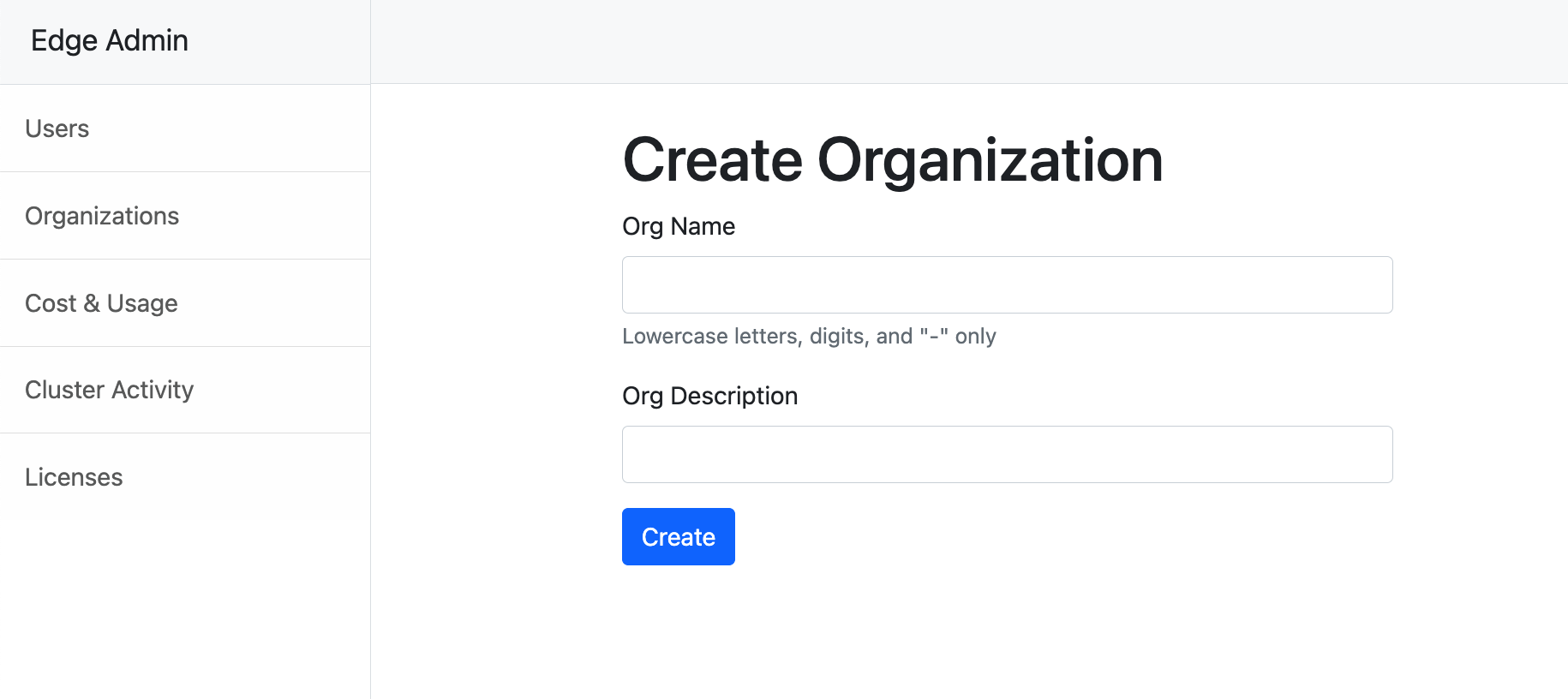The image size is (1568, 699).
Task: Open the Organizations page
Action: [x=185, y=216]
